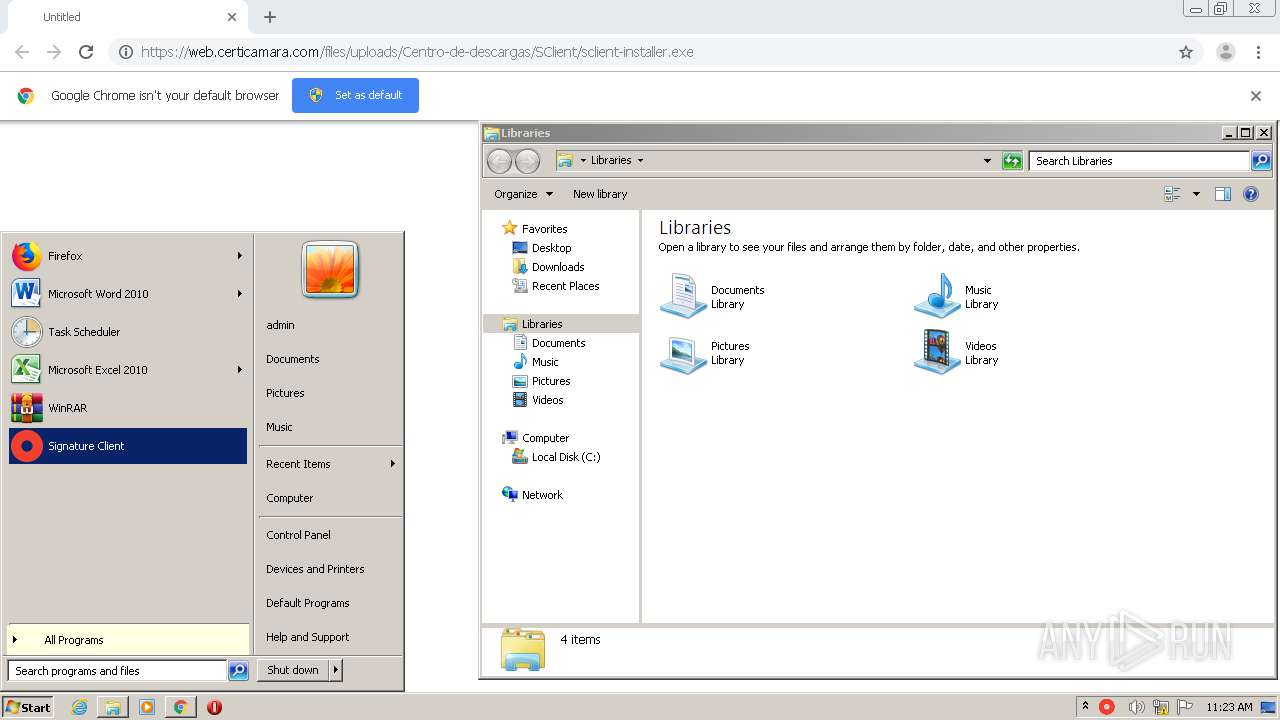Open Chrome three-dot menu
The width and height of the screenshot is (1280, 720).
click(1259, 52)
